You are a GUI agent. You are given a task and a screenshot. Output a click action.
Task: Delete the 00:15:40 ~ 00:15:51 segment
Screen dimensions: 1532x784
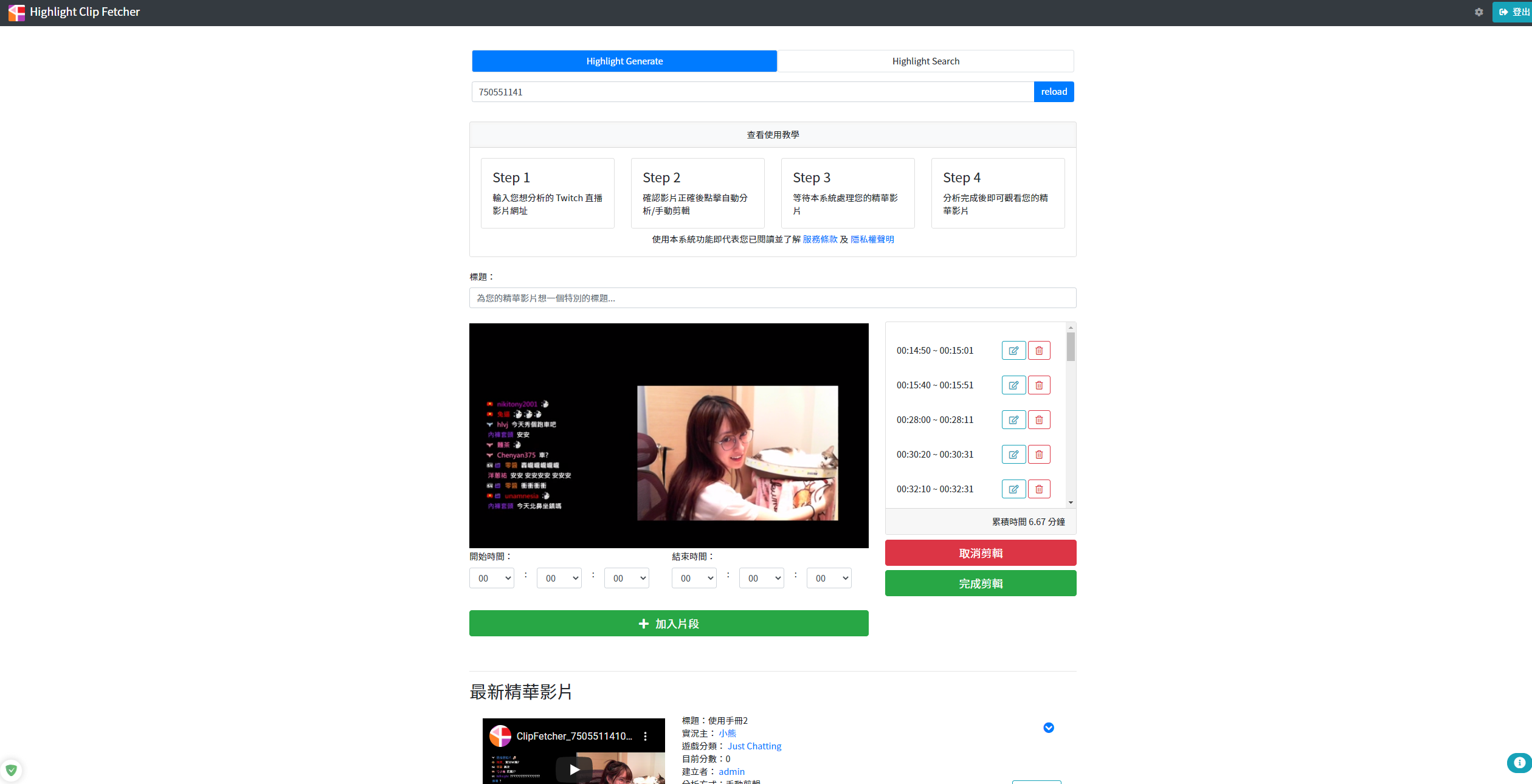[x=1039, y=385]
